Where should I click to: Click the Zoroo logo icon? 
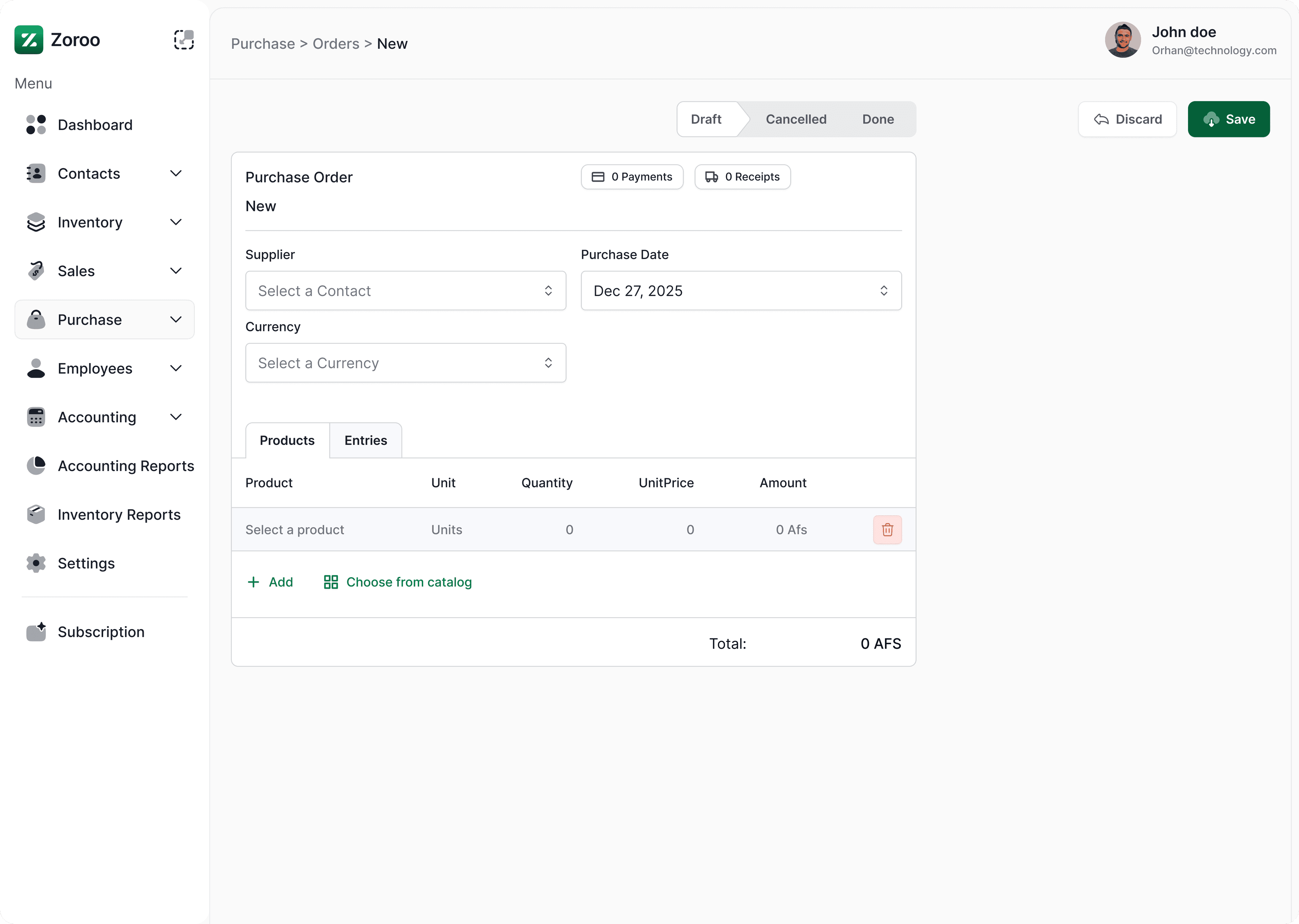point(29,40)
